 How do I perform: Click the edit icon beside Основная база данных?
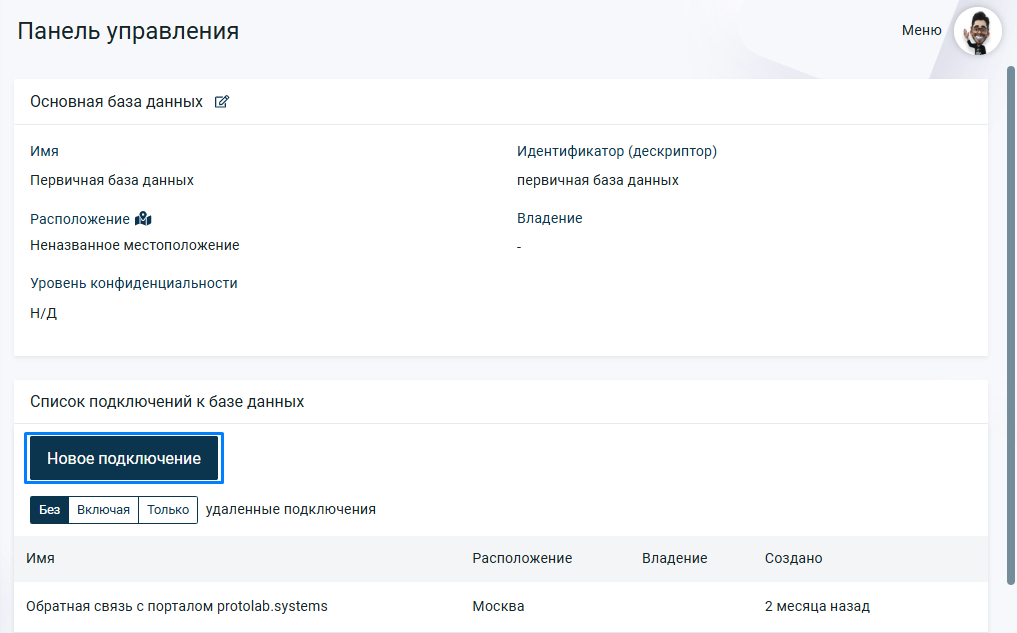[x=222, y=102]
